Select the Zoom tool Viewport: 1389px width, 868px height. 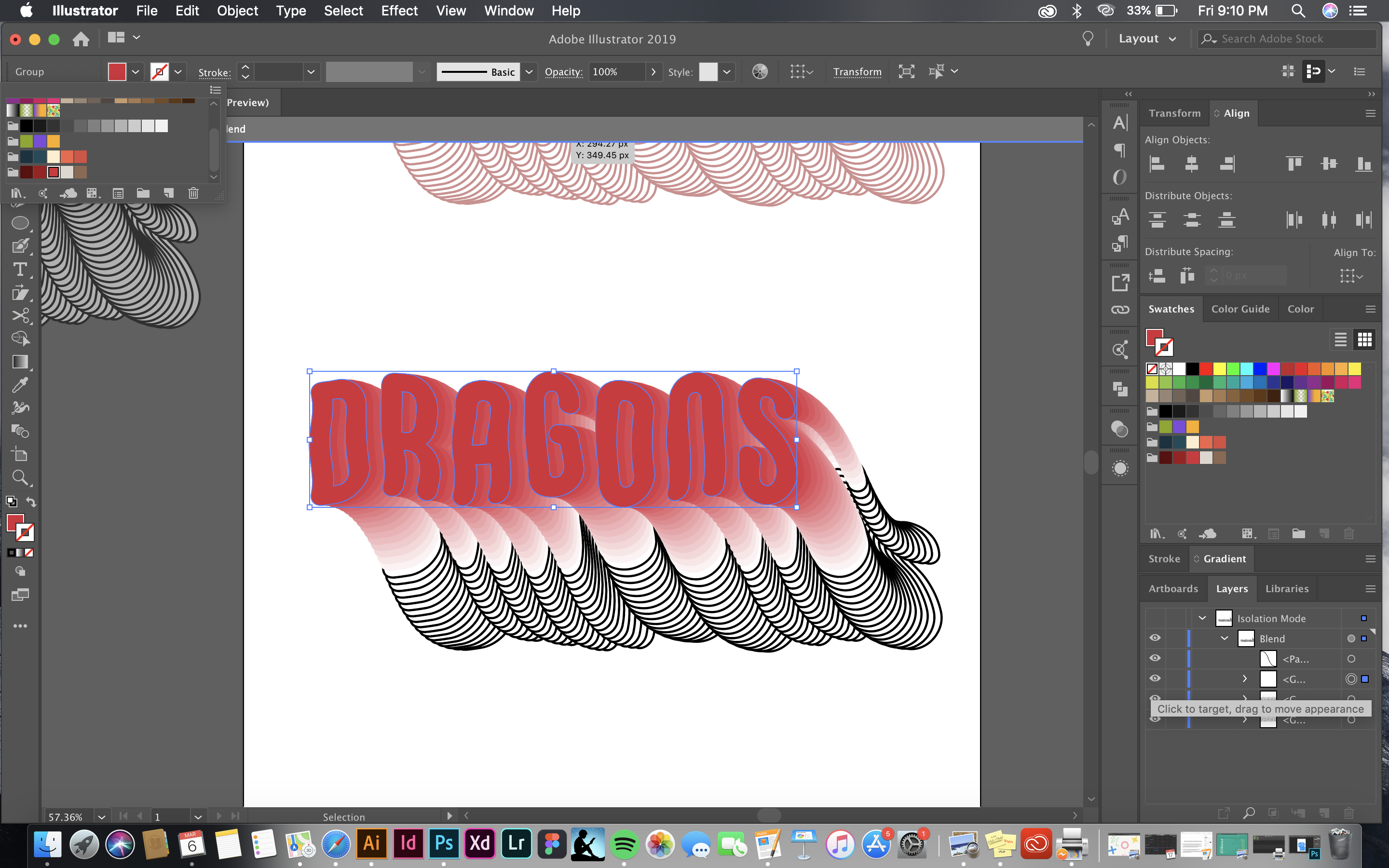(x=20, y=477)
